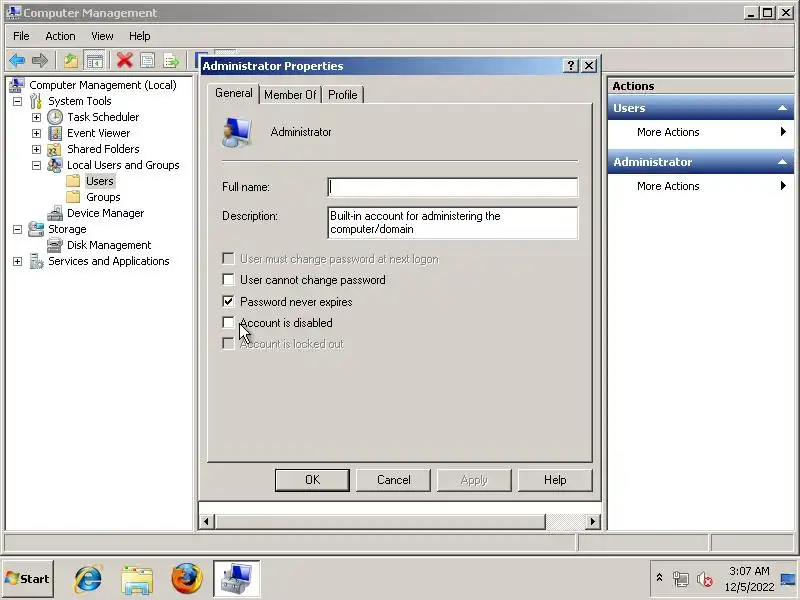800x600 pixels.
Task: Click the Up one level folder icon
Action: coord(71,61)
